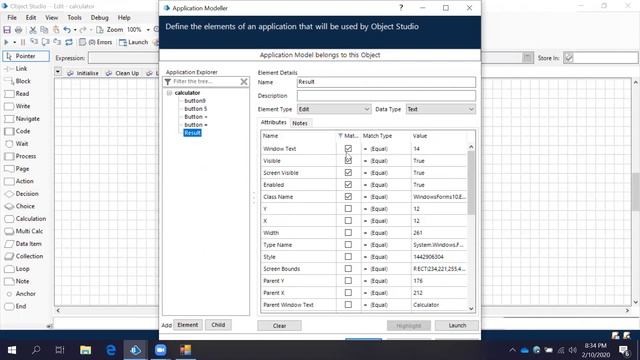Show hidden system tray icons chevron

[512, 350]
